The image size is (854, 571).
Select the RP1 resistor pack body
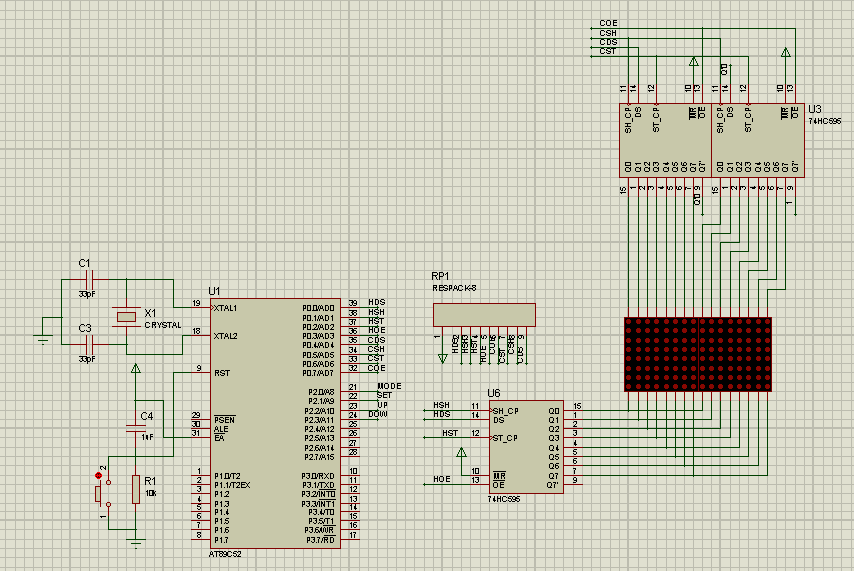[x=484, y=315]
